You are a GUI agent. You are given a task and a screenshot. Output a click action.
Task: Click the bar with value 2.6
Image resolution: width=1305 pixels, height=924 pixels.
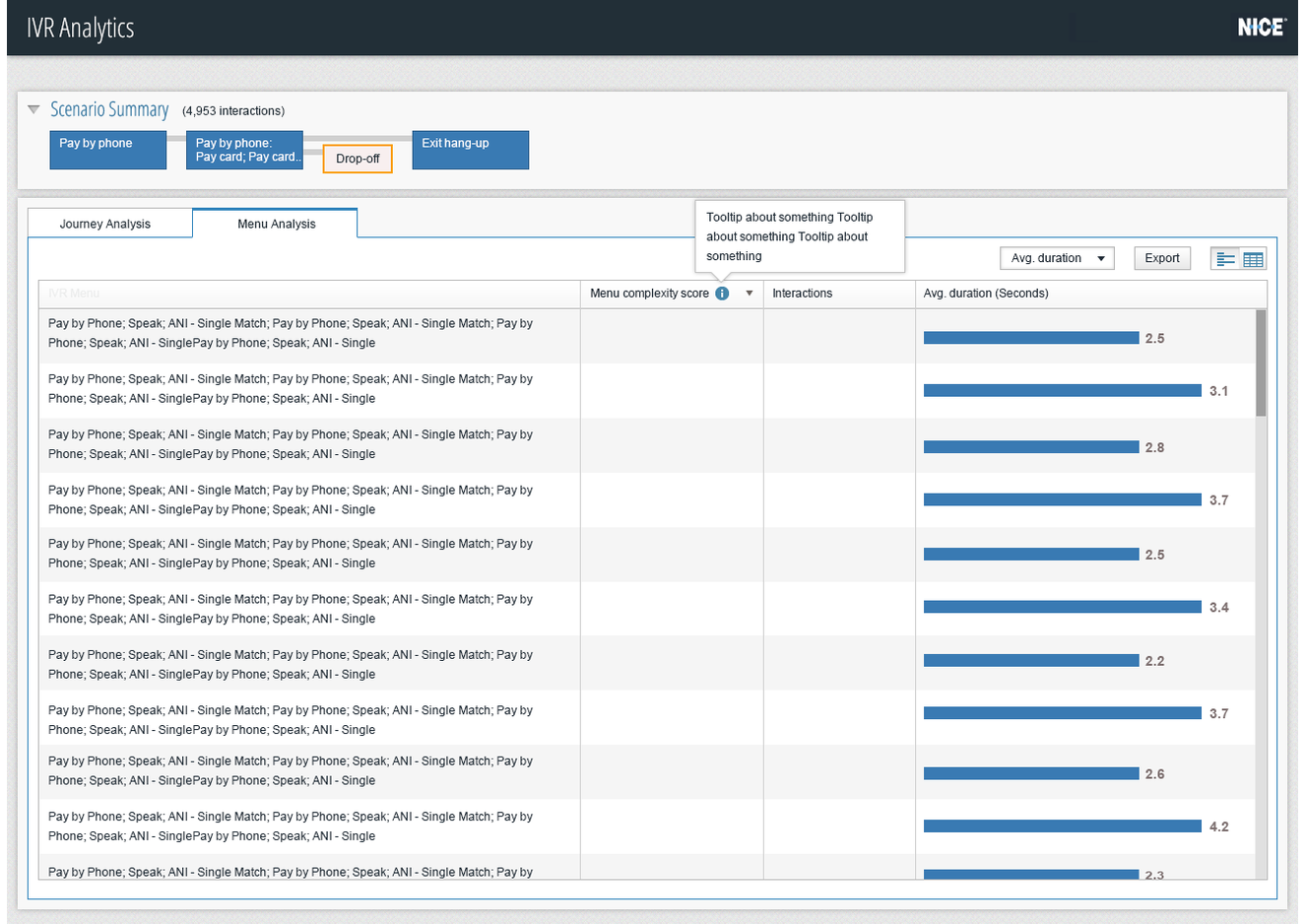point(1031,774)
